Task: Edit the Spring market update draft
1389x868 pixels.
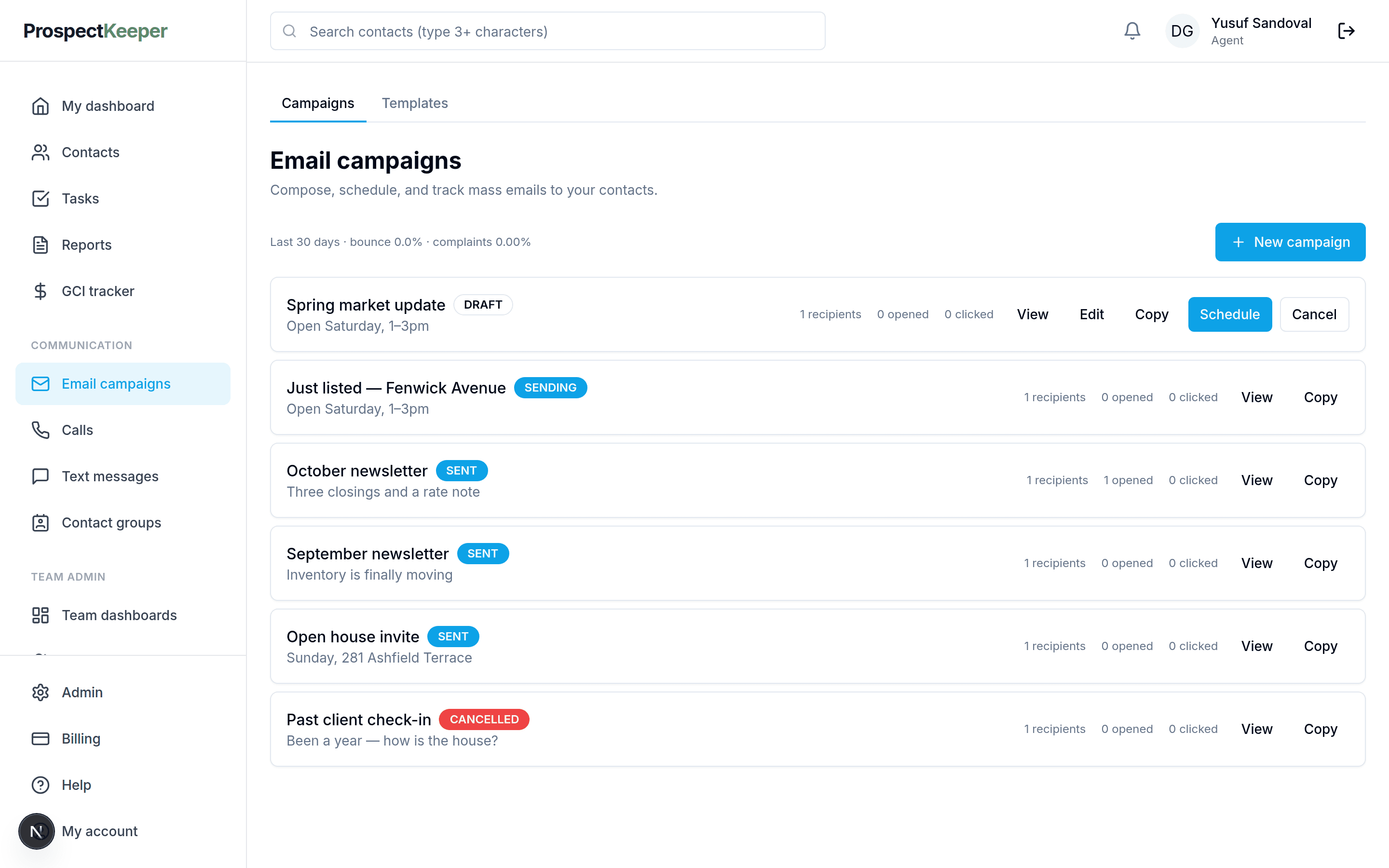Action: pyautogui.click(x=1091, y=314)
